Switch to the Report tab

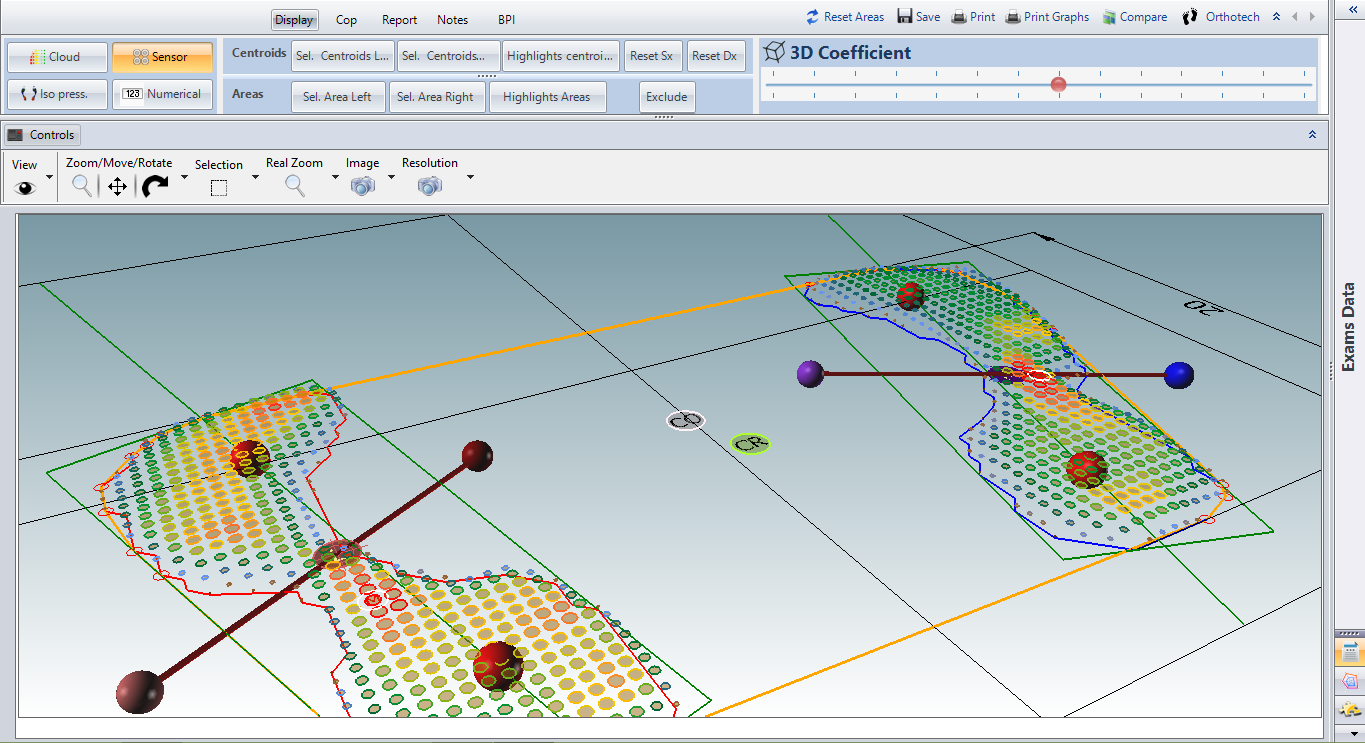pyautogui.click(x=400, y=19)
